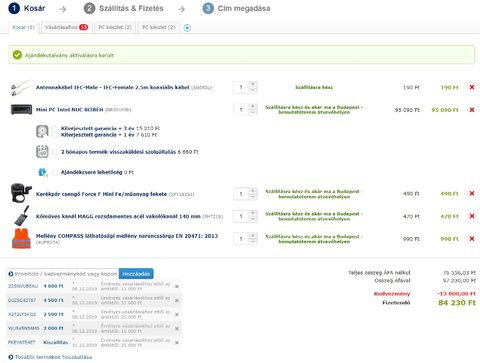Click quantity field of Antennakábel row
Image resolution: width=480 pixels, height=363 pixels.
point(241,87)
